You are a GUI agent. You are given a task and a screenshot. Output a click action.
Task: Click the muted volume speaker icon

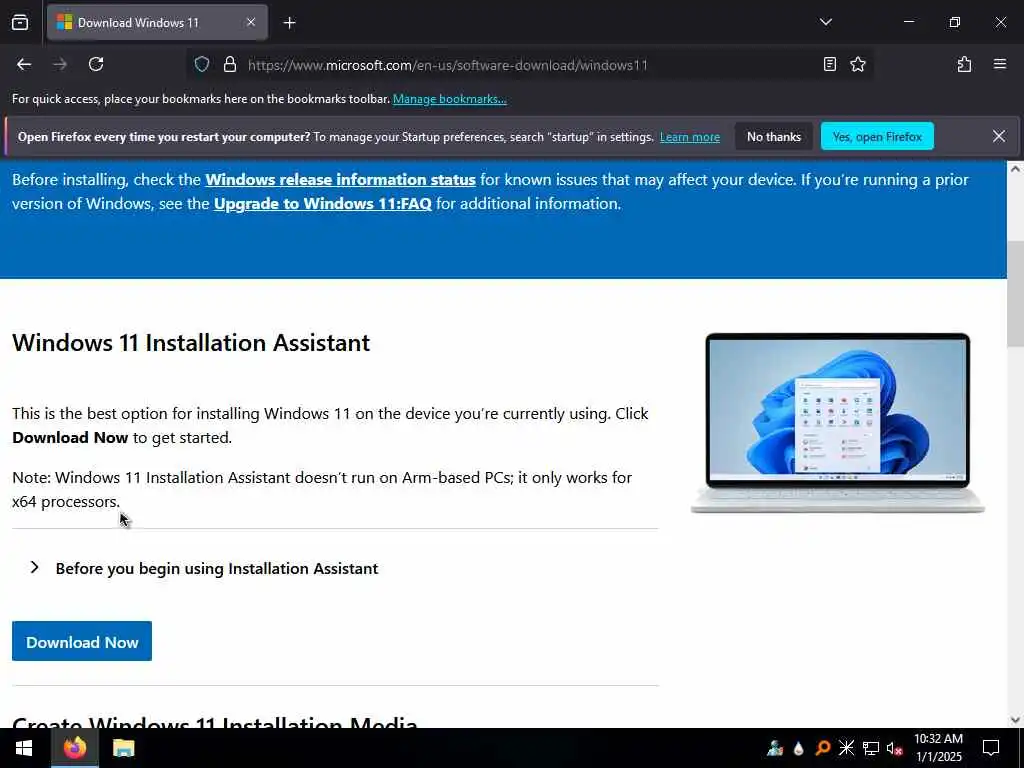tap(895, 748)
